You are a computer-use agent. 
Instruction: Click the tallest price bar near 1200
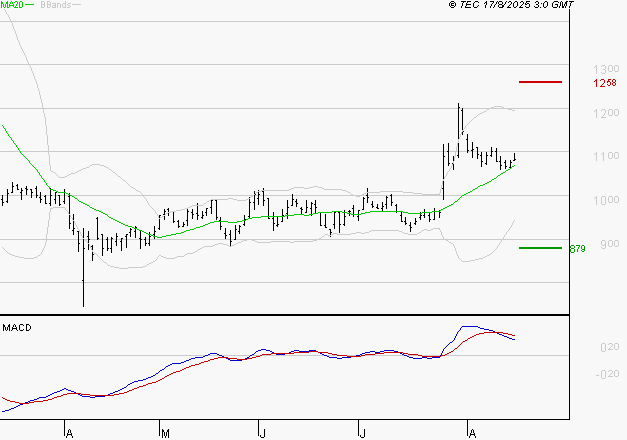click(x=459, y=120)
